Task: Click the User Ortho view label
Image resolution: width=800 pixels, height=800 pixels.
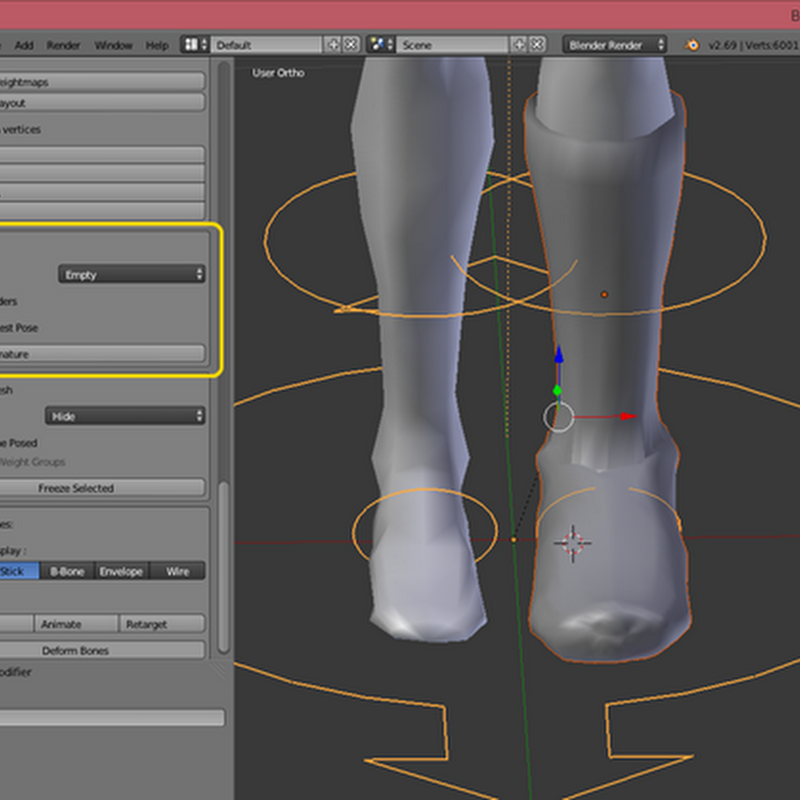Action: 278,73
